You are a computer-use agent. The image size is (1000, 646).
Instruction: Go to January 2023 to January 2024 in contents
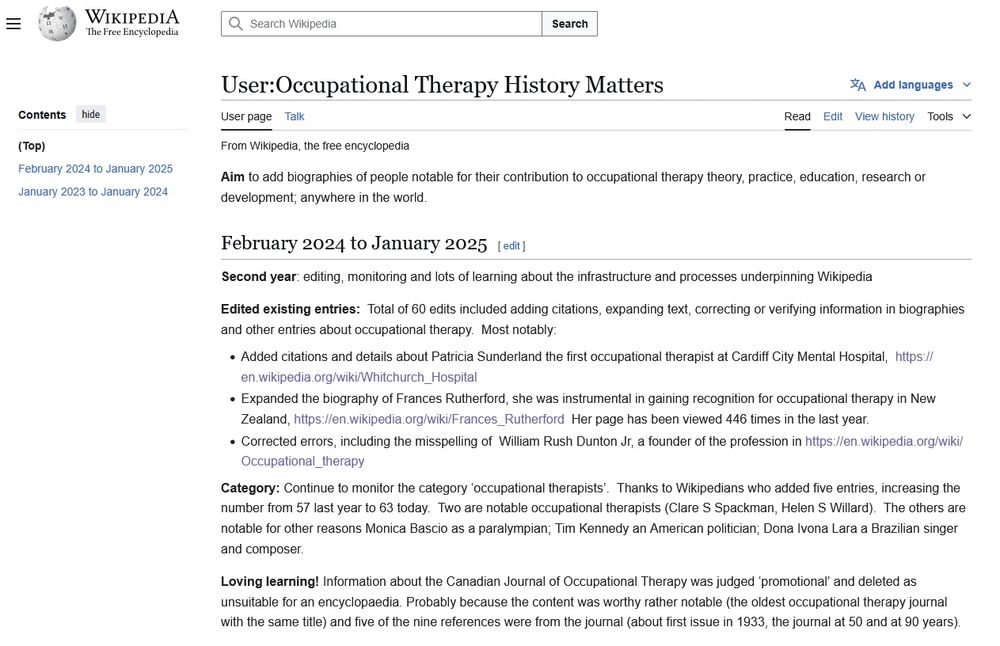(92, 191)
